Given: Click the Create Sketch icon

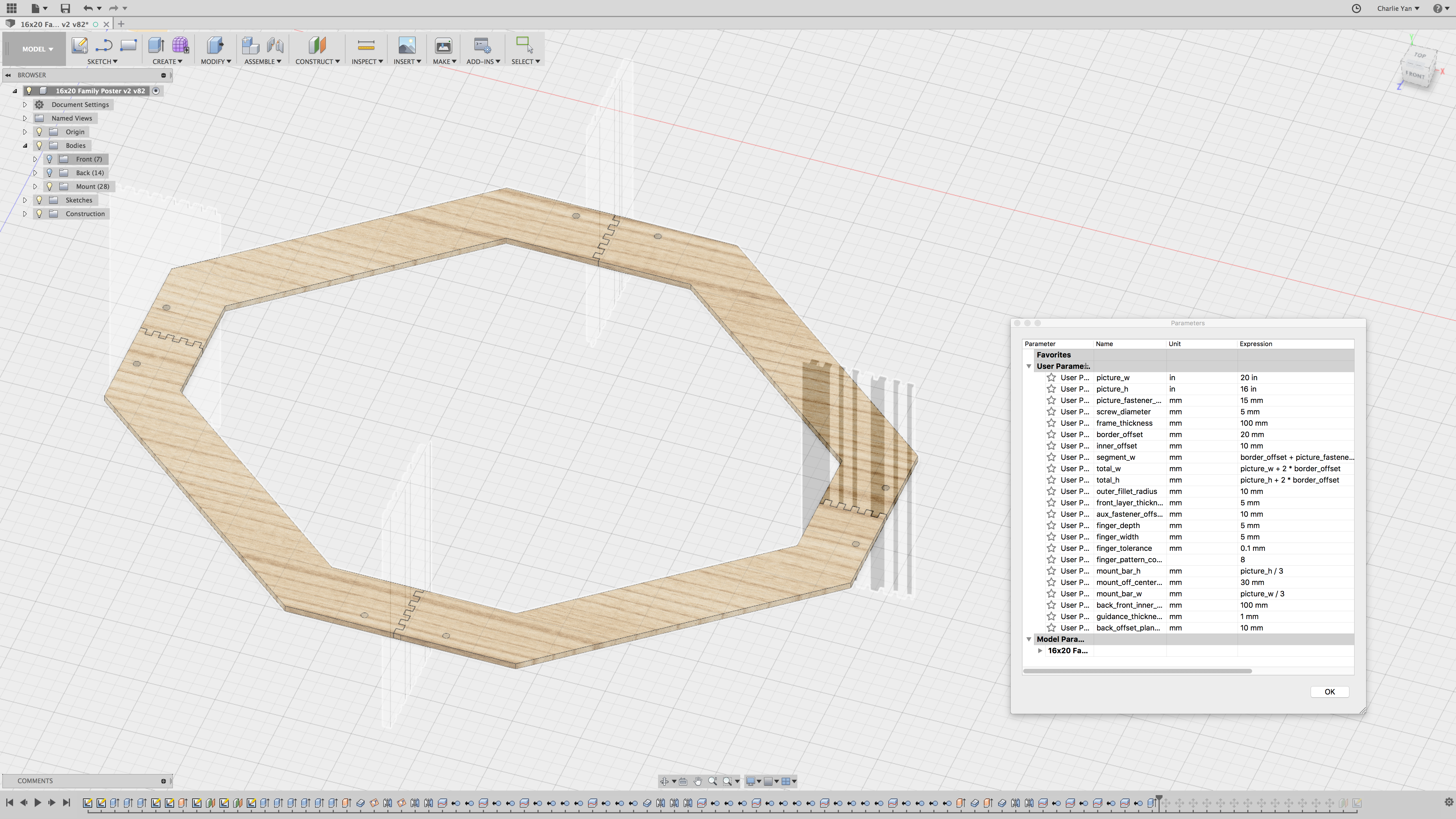Looking at the screenshot, I should click(x=80, y=45).
